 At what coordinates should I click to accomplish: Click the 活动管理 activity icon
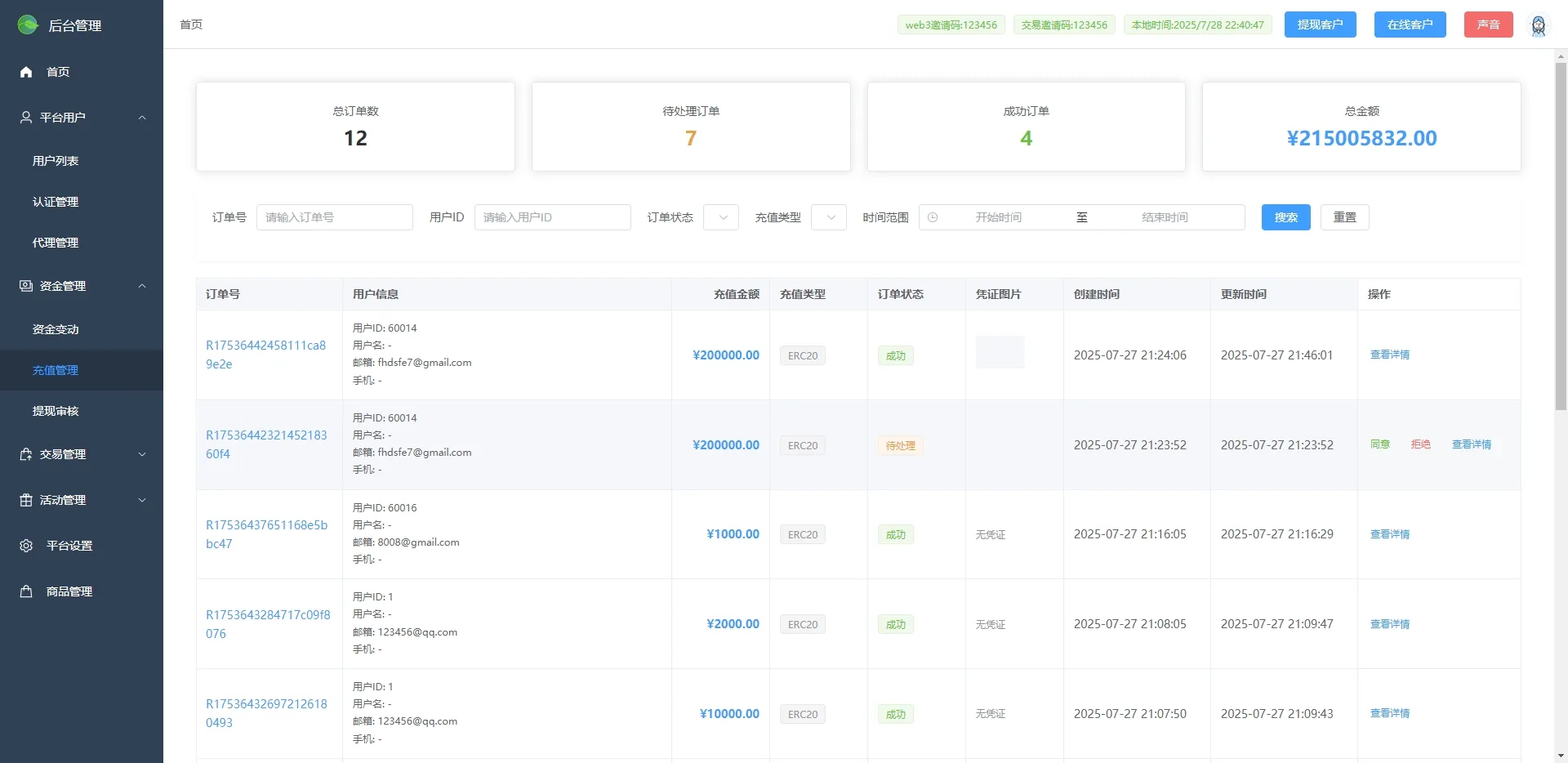(x=25, y=500)
